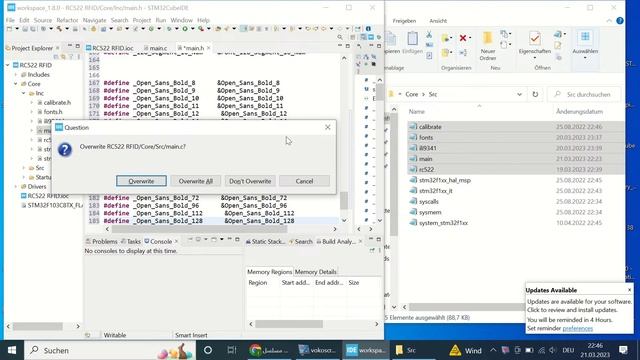The height and width of the screenshot is (360, 640).
Task: Sort files by Änderungsdatum column
Action: (x=579, y=111)
